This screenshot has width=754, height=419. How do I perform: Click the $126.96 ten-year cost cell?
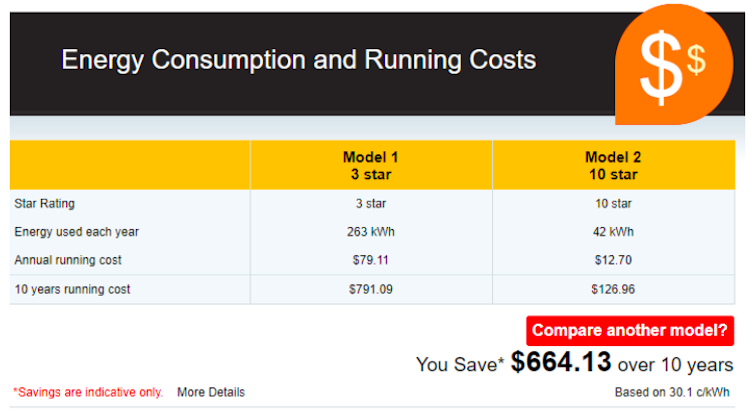pos(613,289)
